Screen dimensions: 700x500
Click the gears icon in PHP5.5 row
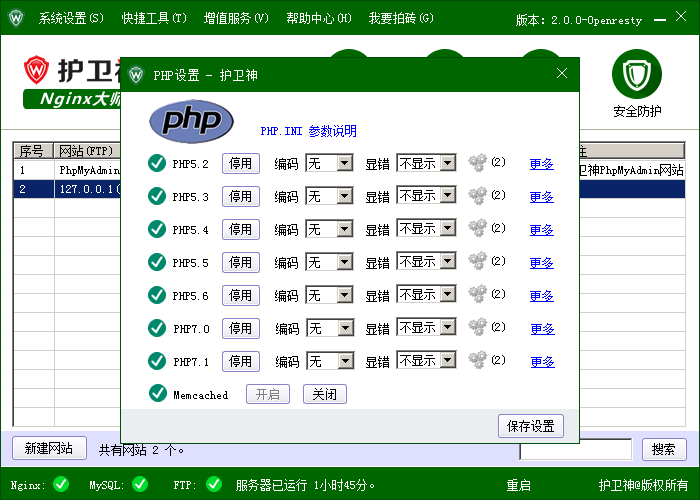pyautogui.click(x=478, y=262)
